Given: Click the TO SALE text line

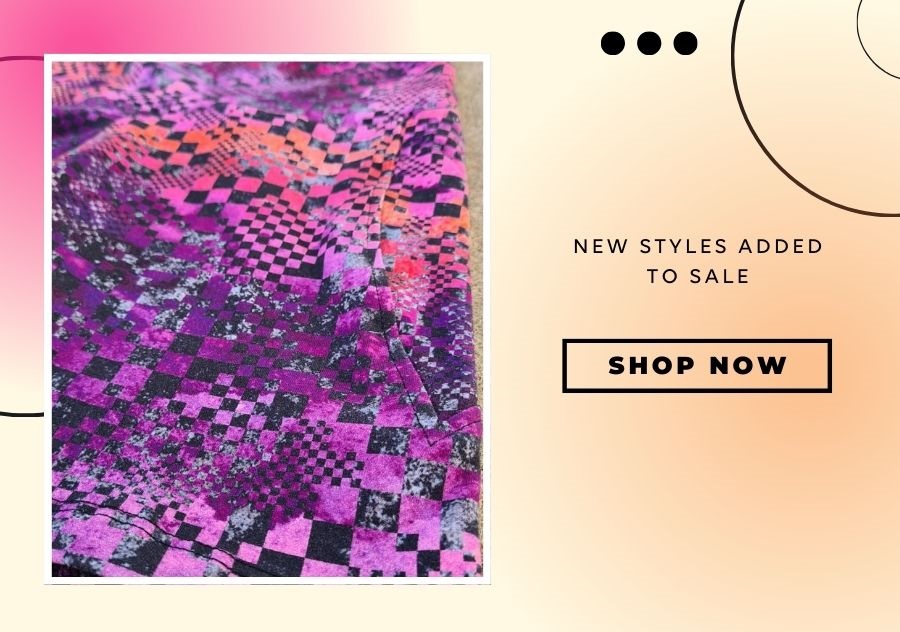Looking at the screenshot, I should 698,276.
